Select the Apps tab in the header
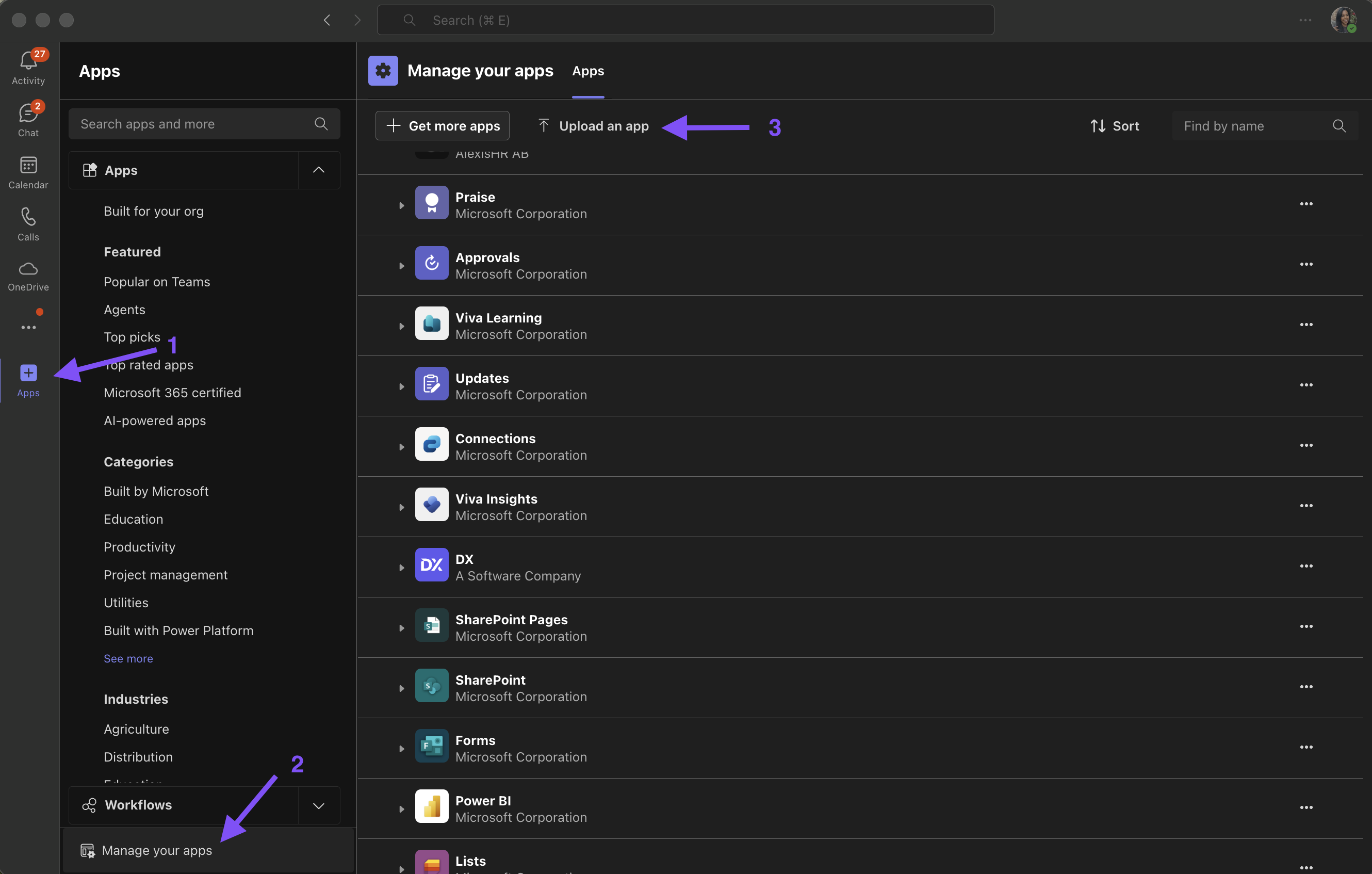The image size is (1372, 874). 587,71
